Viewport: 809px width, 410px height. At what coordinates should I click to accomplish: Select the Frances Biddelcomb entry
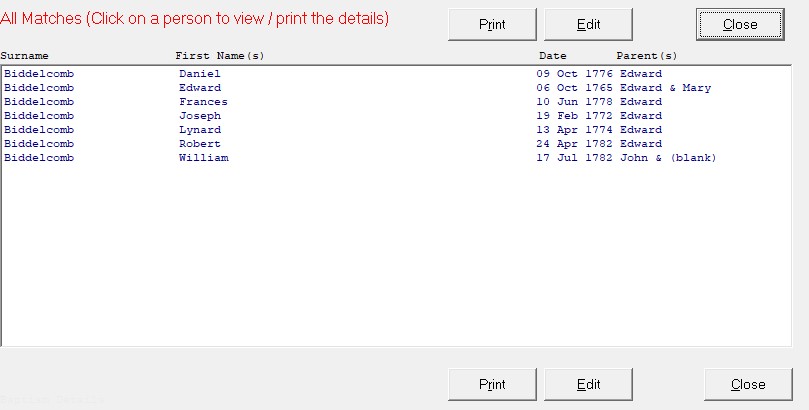[x=203, y=102]
